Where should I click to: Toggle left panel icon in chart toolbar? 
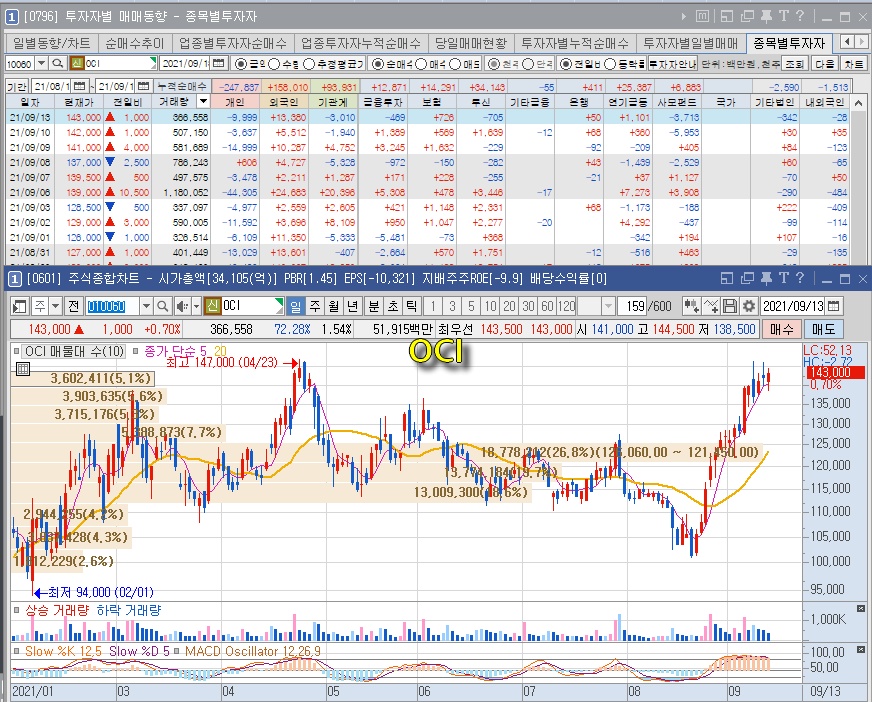pyautogui.click(x=20, y=306)
